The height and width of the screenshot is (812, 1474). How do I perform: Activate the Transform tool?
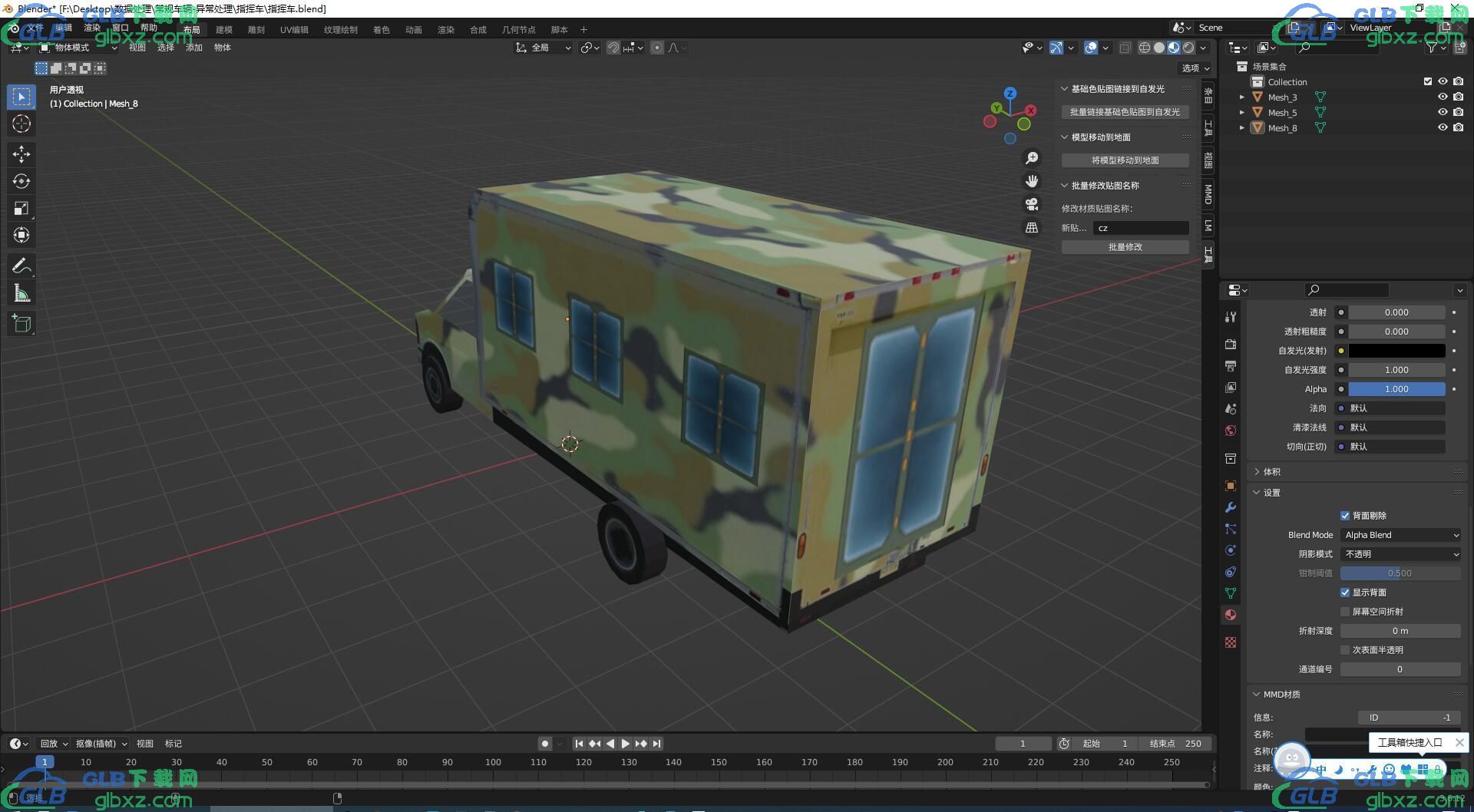tap(21, 235)
